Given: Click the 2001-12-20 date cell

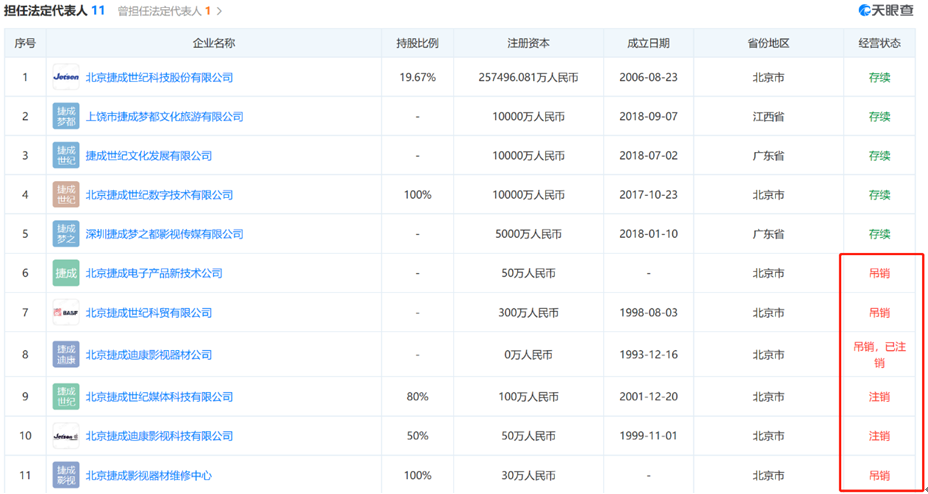Looking at the screenshot, I should click(x=649, y=396).
